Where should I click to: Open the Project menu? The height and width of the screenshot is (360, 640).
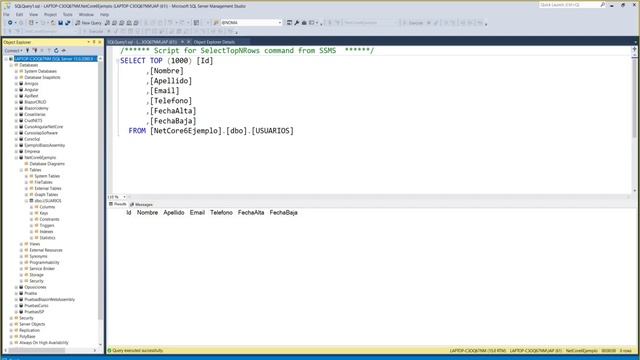51,14
